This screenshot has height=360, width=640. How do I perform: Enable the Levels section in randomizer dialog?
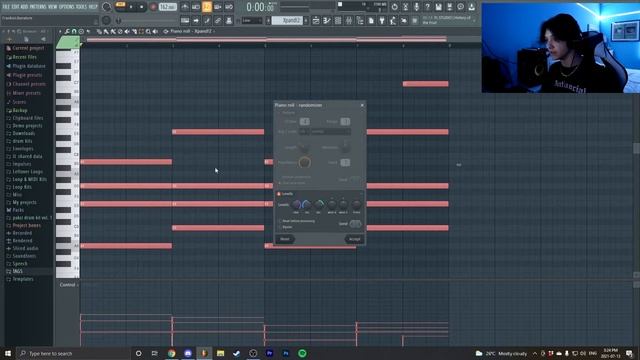point(279,194)
